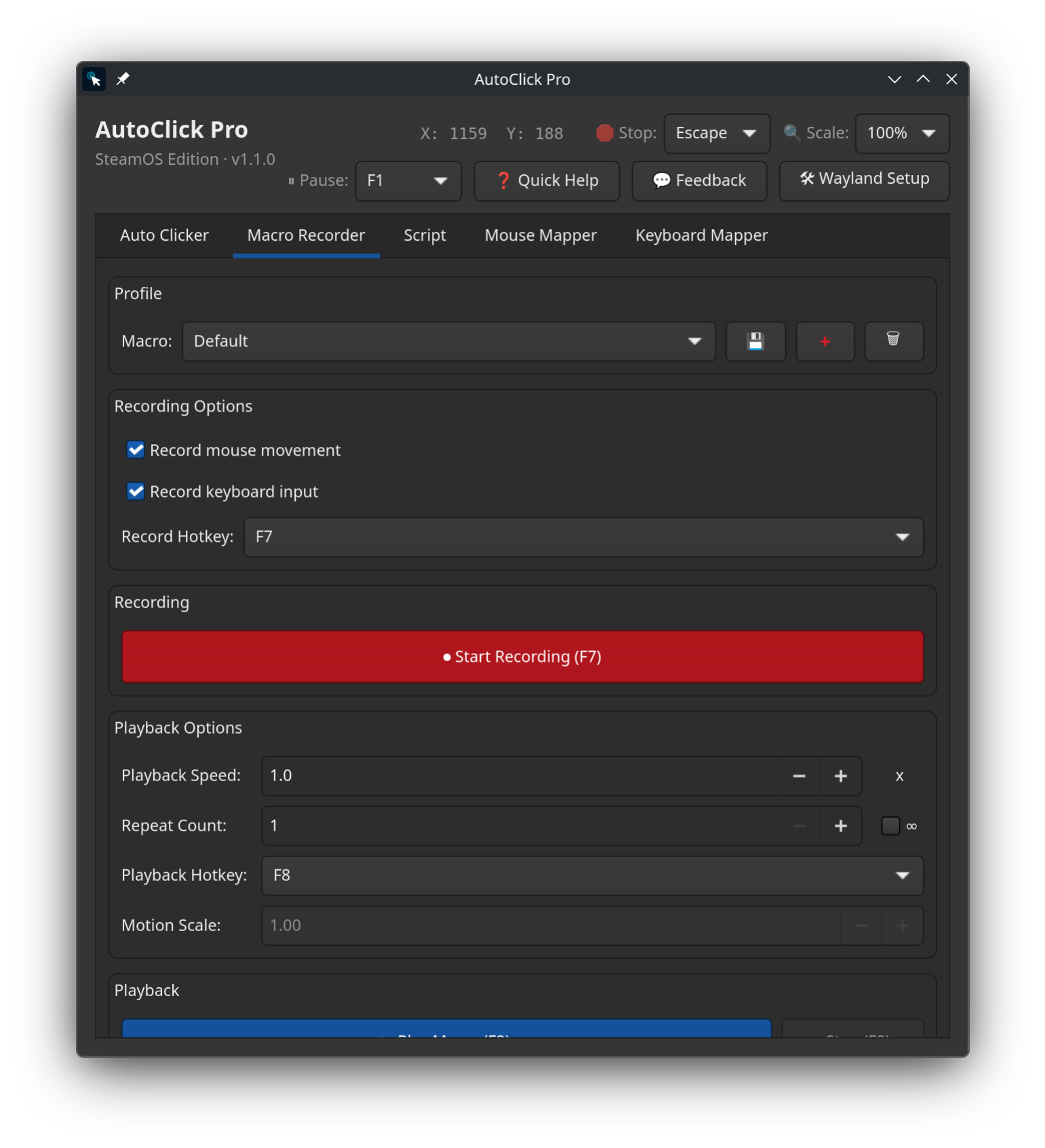Viewport: 1045px width, 1148px height.
Task: Click into the Repeat Count value field
Action: pos(520,826)
